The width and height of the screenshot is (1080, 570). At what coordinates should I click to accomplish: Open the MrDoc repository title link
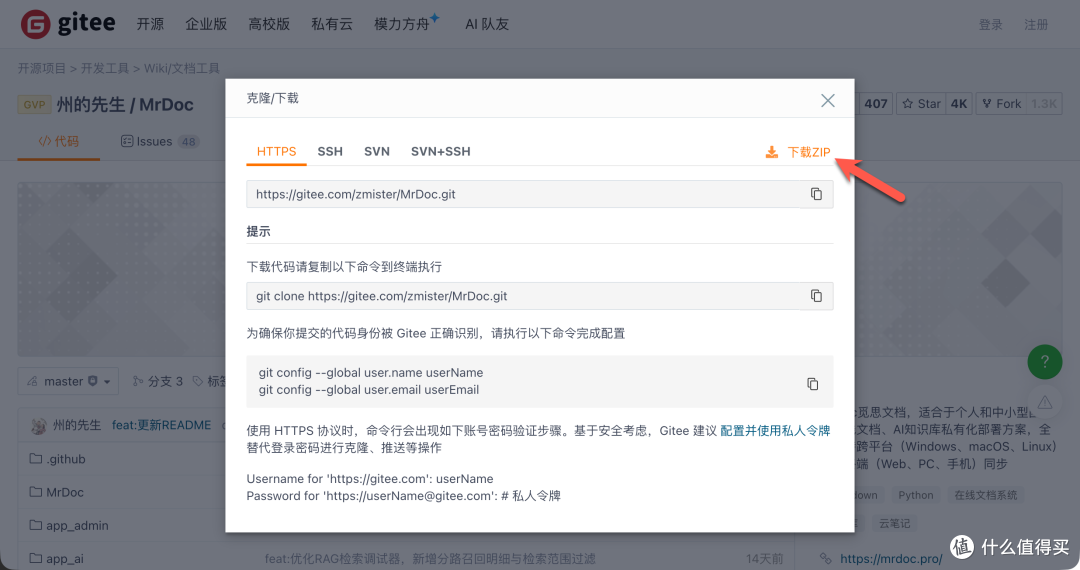[x=167, y=105]
